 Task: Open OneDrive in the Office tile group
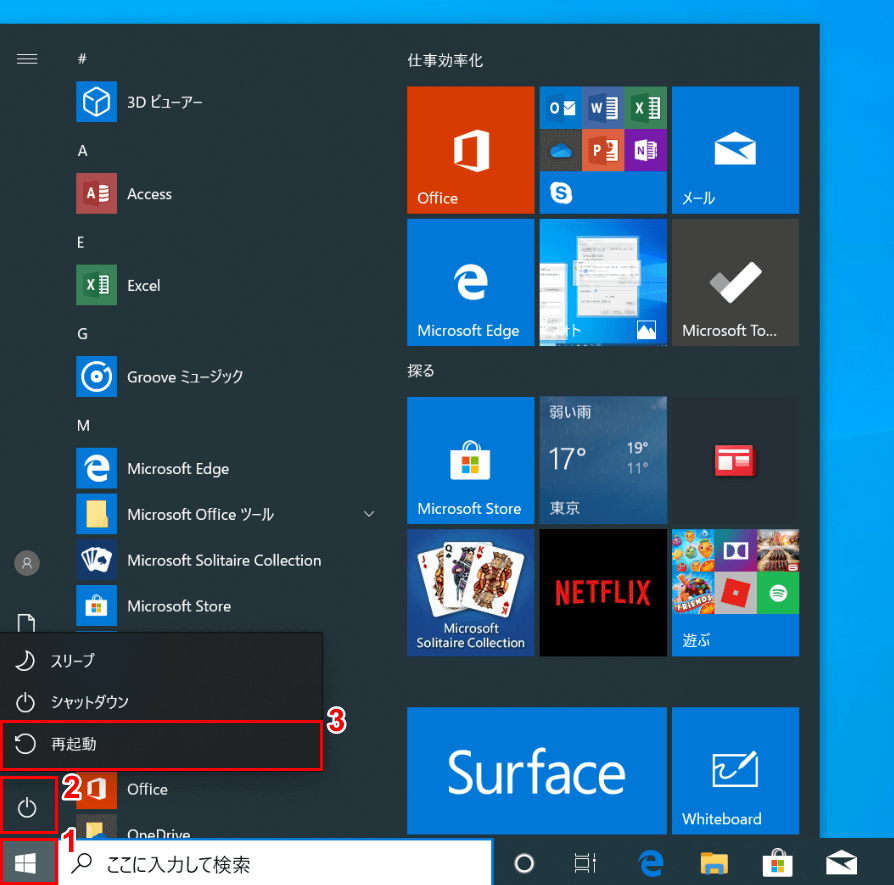(561, 150)
